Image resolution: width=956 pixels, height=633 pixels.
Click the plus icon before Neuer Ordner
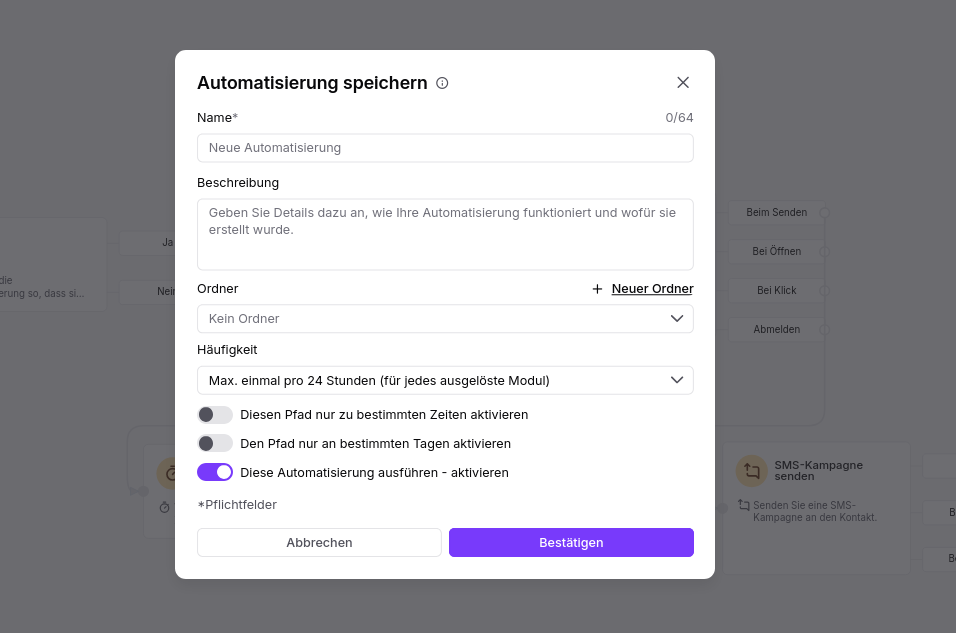pyautogui.click(x=598, y=289)
